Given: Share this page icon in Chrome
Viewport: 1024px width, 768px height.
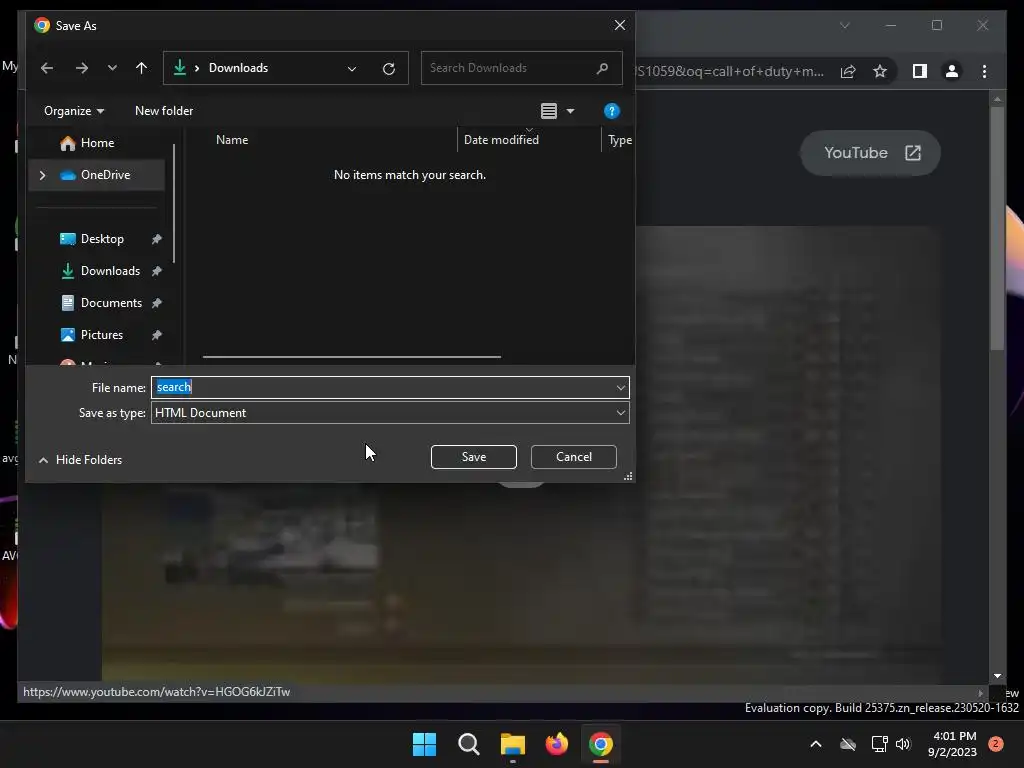Looking at the screenshot, I should coord(848,71).
